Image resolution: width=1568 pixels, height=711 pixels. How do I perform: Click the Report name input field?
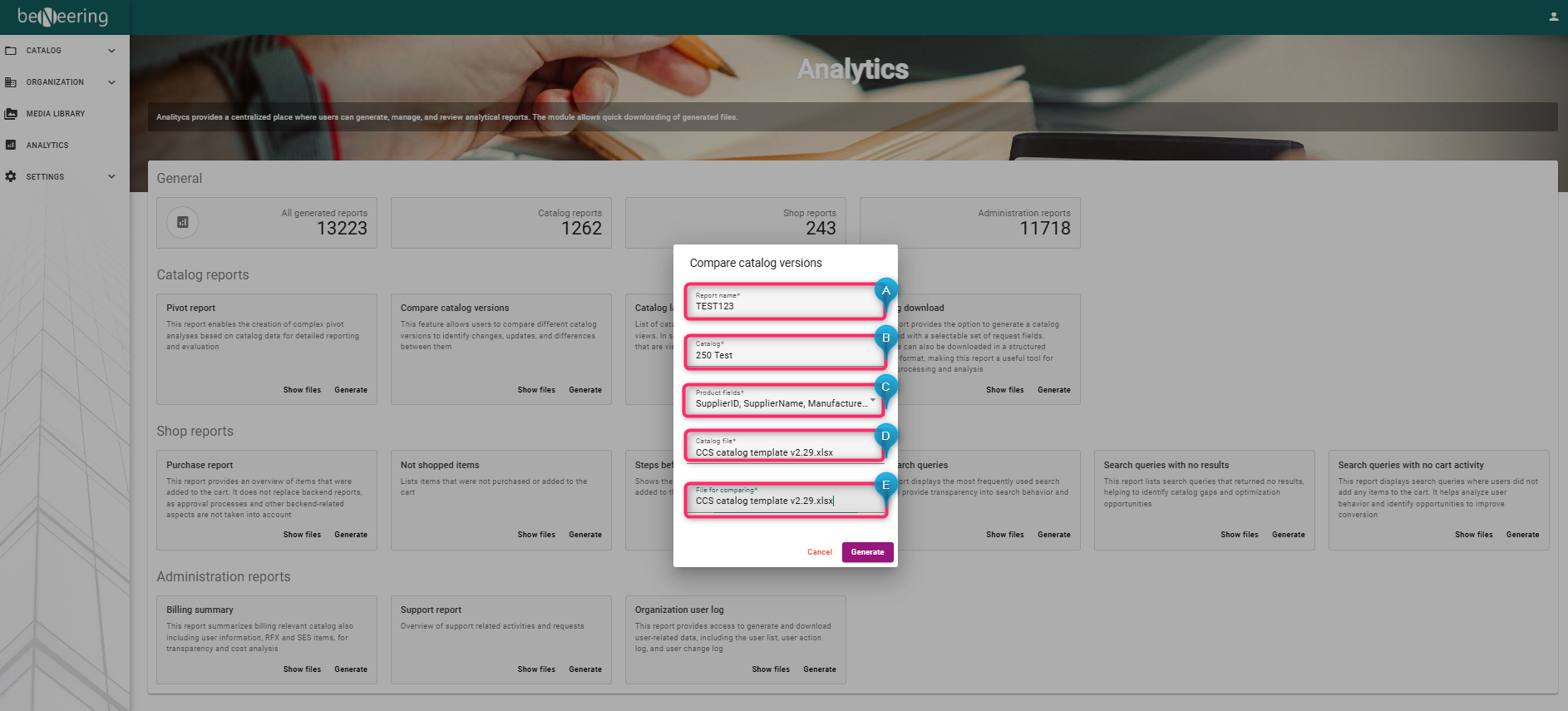tap(785, 306)
